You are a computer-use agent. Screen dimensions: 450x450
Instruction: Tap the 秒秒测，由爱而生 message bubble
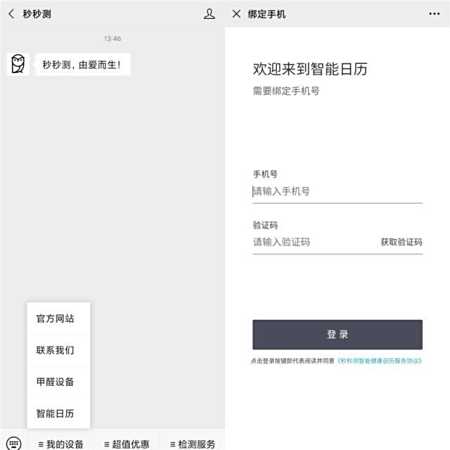tap(82, 65)
